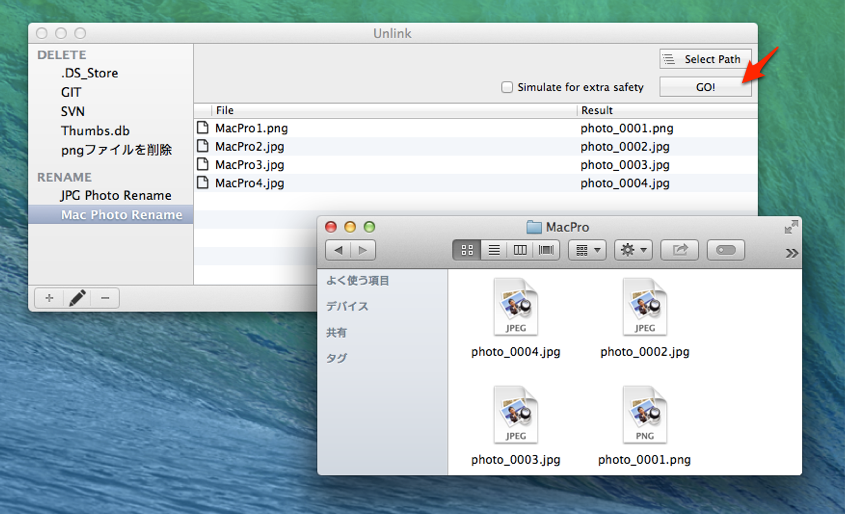Enable Simulate for extra safety checkbox
The width and height of the screenshot is (845, 514).
507,87
